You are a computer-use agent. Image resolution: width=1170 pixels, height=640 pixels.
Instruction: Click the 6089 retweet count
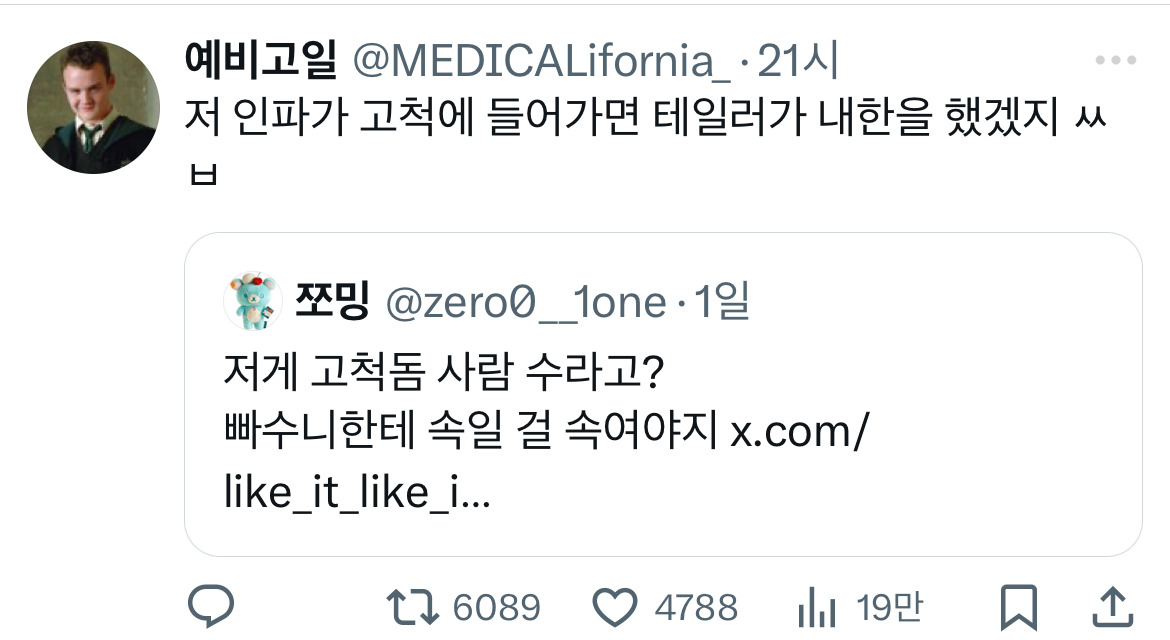[x=496, y=607]
